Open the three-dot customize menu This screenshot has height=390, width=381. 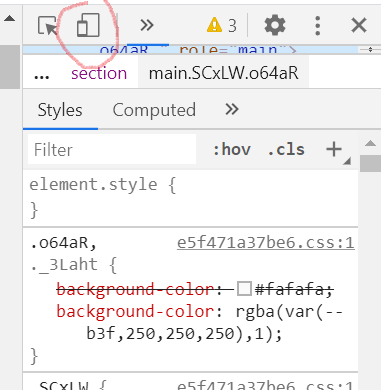[x=317, y=25]
